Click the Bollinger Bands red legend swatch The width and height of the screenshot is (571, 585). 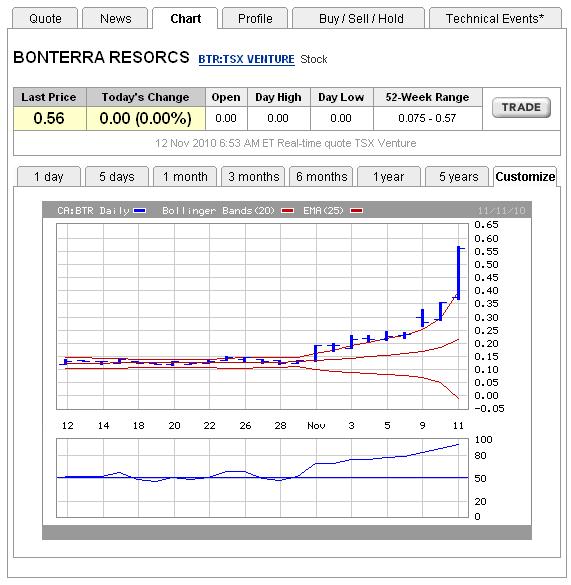point(287,211)
